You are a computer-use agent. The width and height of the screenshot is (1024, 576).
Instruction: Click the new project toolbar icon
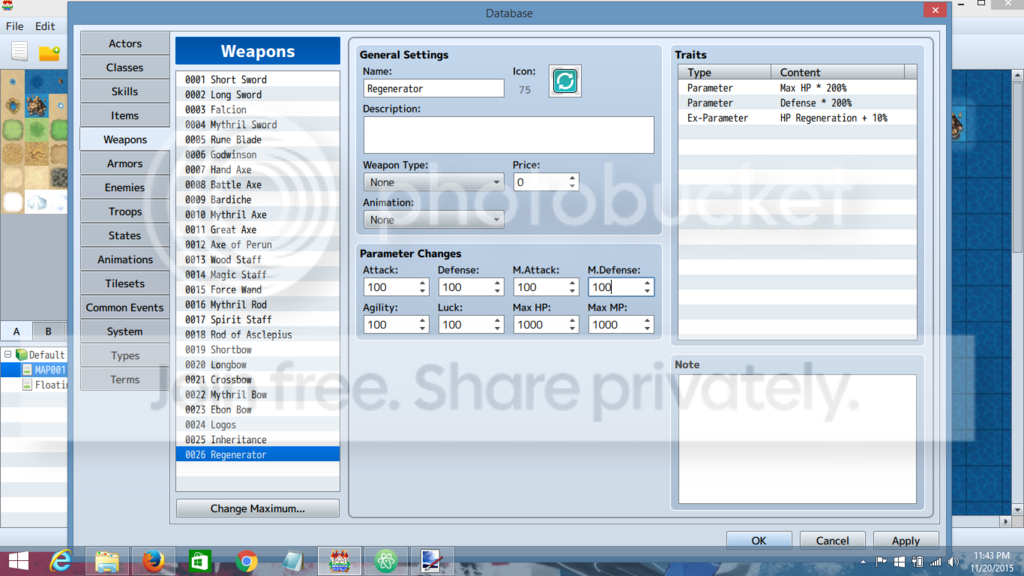click(x=19, y=52)
